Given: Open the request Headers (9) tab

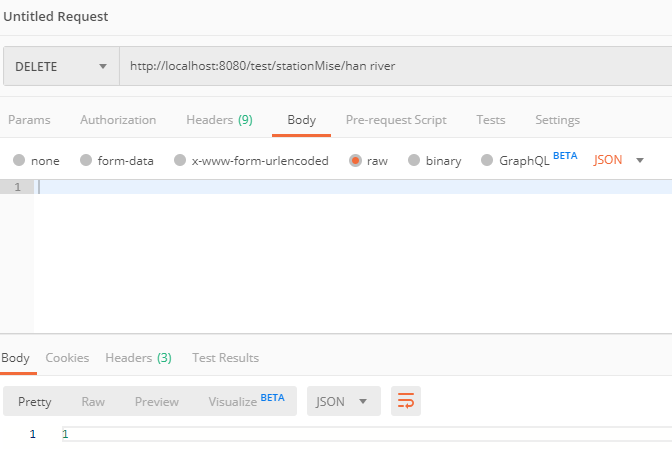Looking at the screenshot, I should (219, 120).
